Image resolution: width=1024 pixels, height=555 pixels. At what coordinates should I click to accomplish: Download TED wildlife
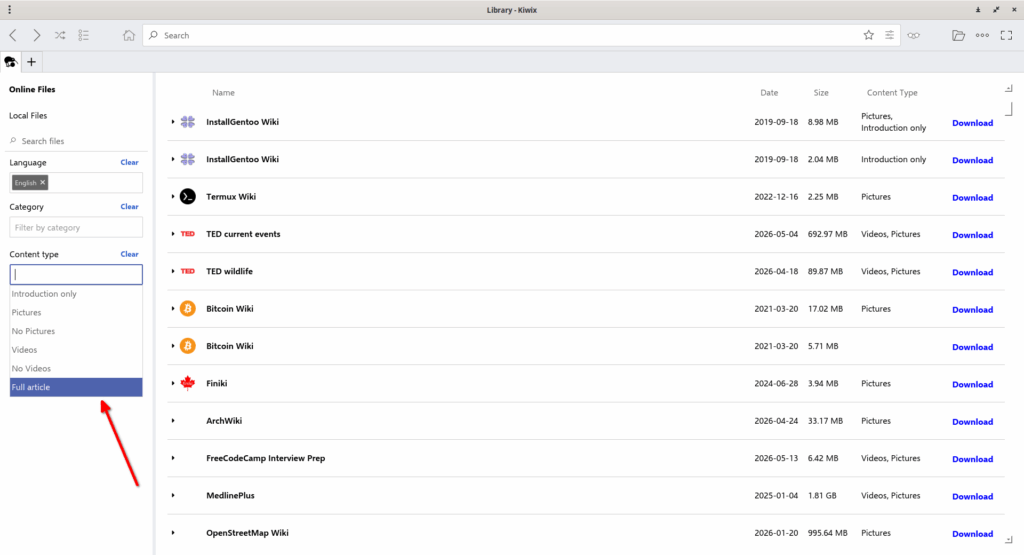coord(972,272)
